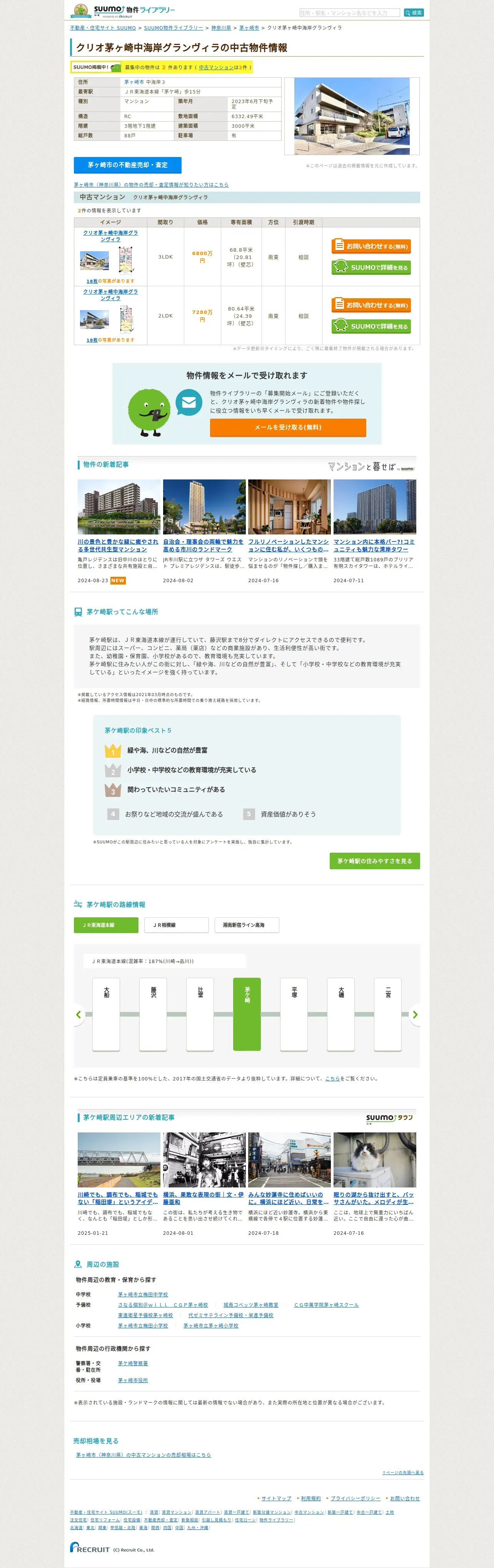Click the メールを受け取る(無料) orange button
Viewport: 494px width, 1568px height.
click(x=288, y=427)
